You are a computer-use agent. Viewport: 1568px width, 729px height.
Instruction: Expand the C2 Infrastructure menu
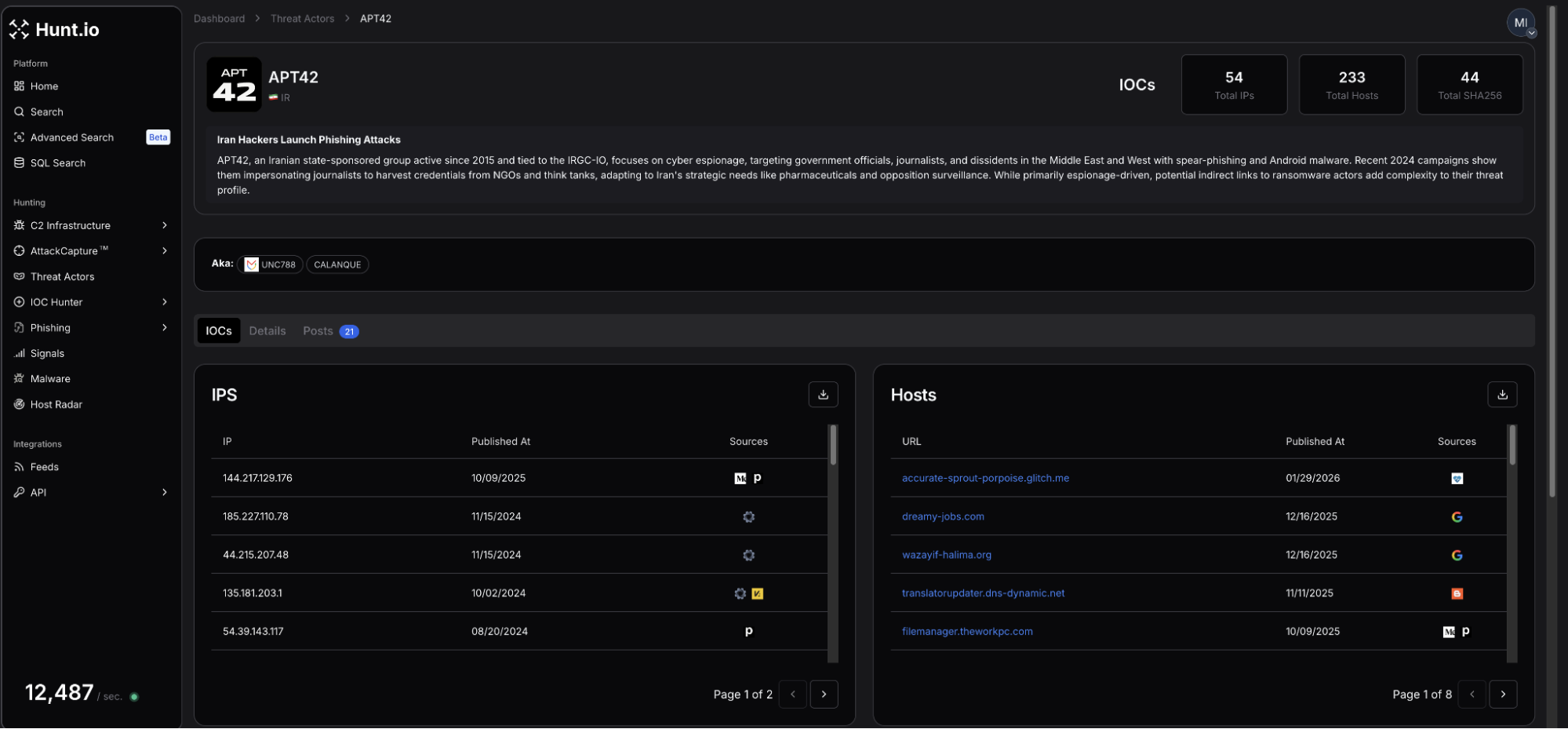[x=90, y=226]
